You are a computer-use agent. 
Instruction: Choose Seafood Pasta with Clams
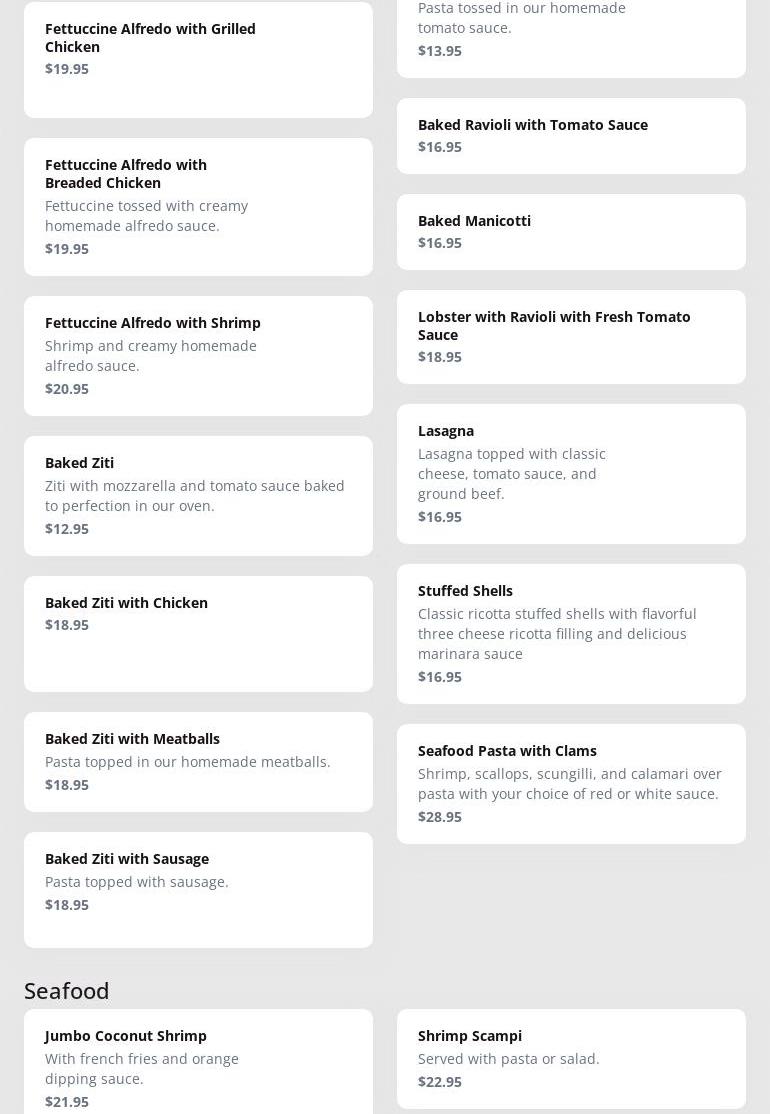571,784
